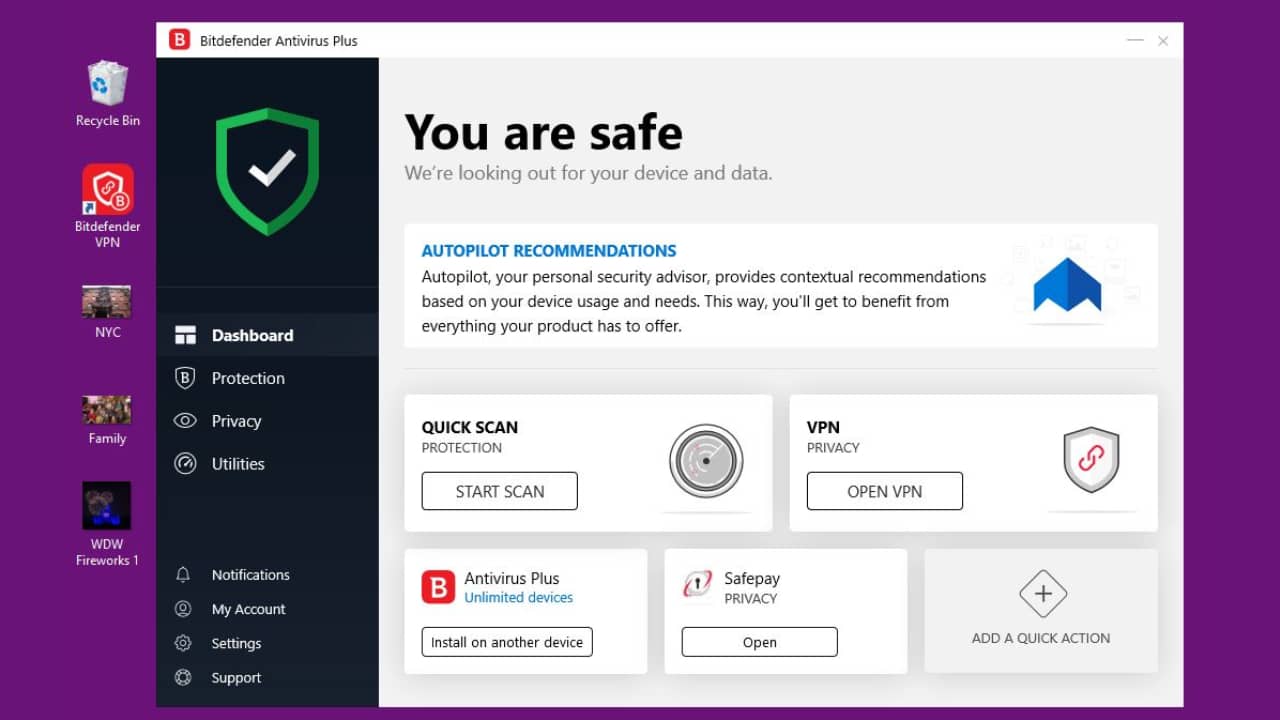The height and width of the screenshot is (720, 1280).
Task: Click the green shield checkmark status icon
Action: (x=268, y=171)
